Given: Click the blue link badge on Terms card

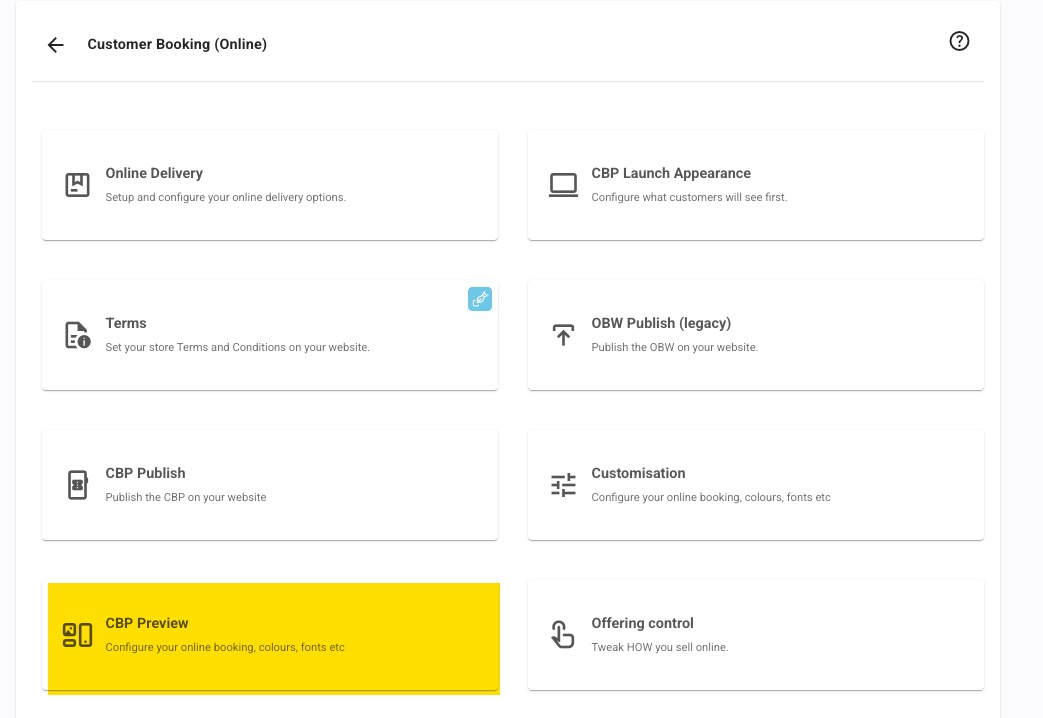Looking at the screenshot, I should click(480, 299).
